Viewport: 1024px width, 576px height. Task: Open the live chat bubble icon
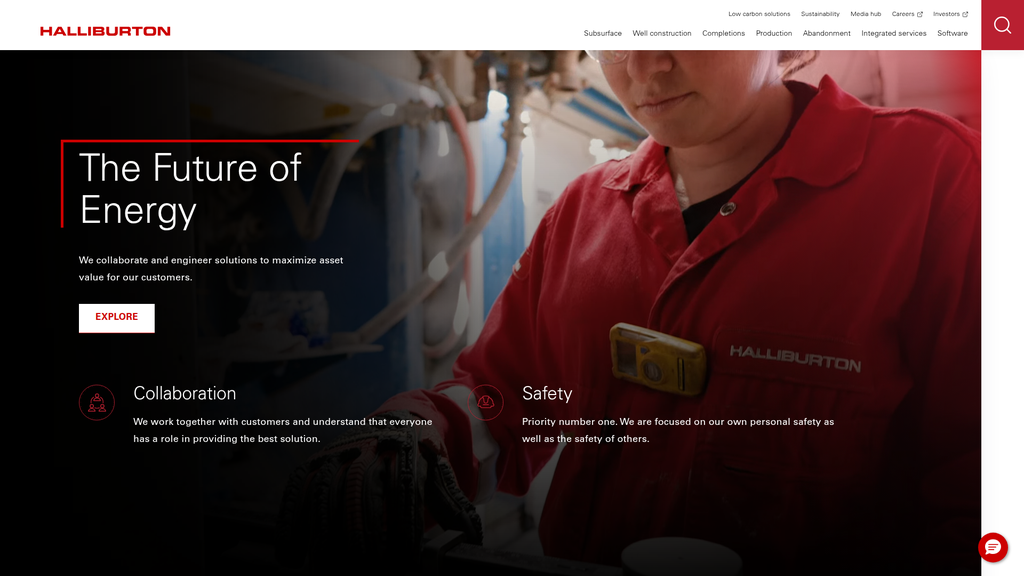(993, 547)
